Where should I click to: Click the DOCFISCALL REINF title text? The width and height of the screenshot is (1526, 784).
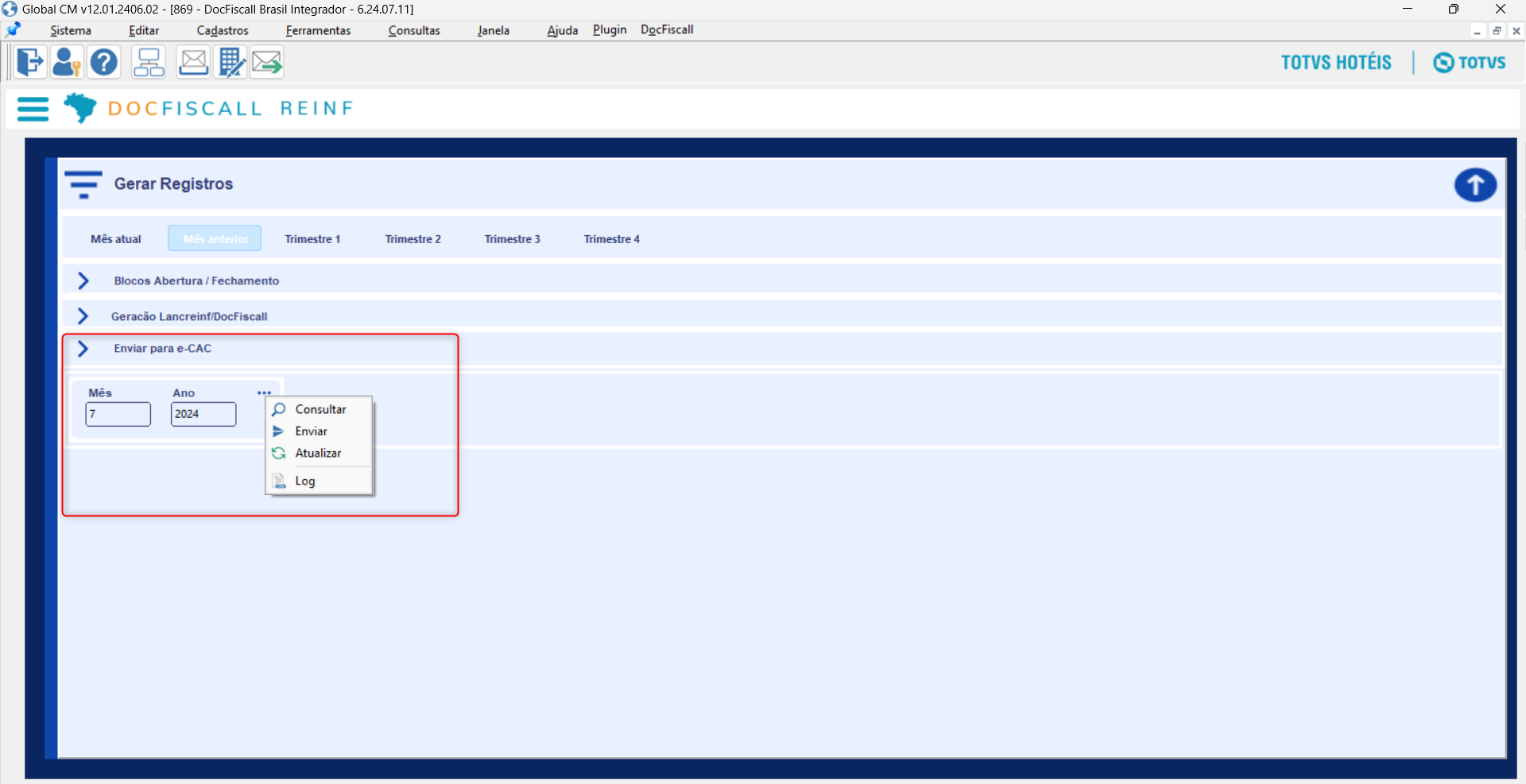coord(230,109)
